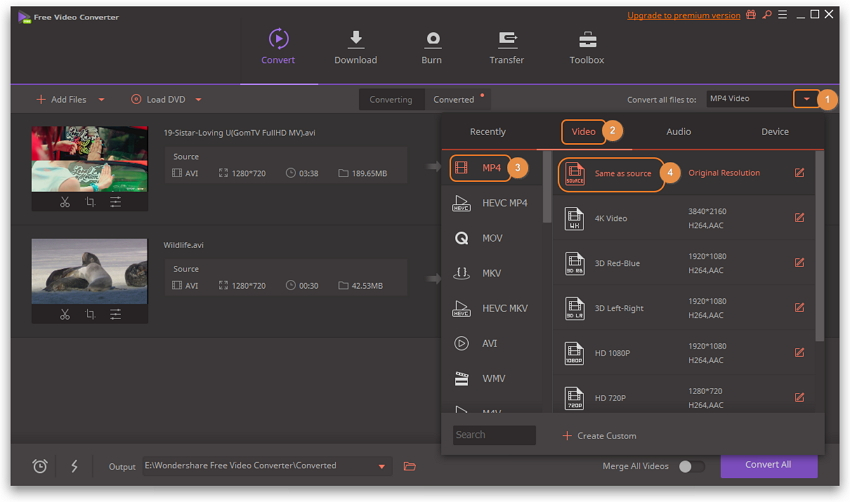Expand the Add Files dropdown arrow
The image size is (850, 502).
[101, 100]
